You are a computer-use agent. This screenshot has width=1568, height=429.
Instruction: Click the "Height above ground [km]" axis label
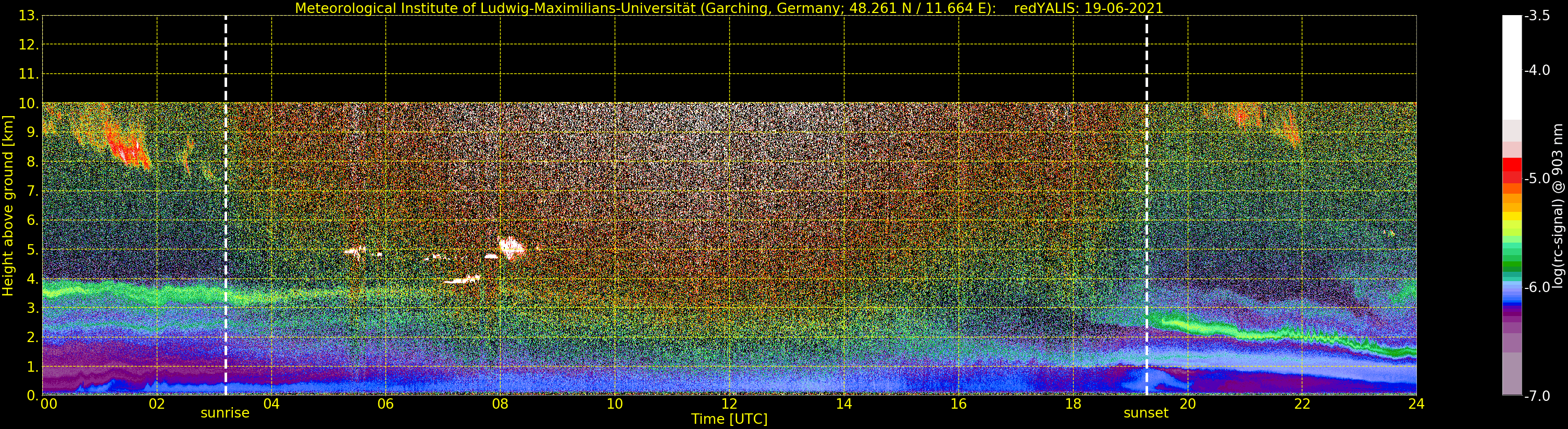click(8, 206)
